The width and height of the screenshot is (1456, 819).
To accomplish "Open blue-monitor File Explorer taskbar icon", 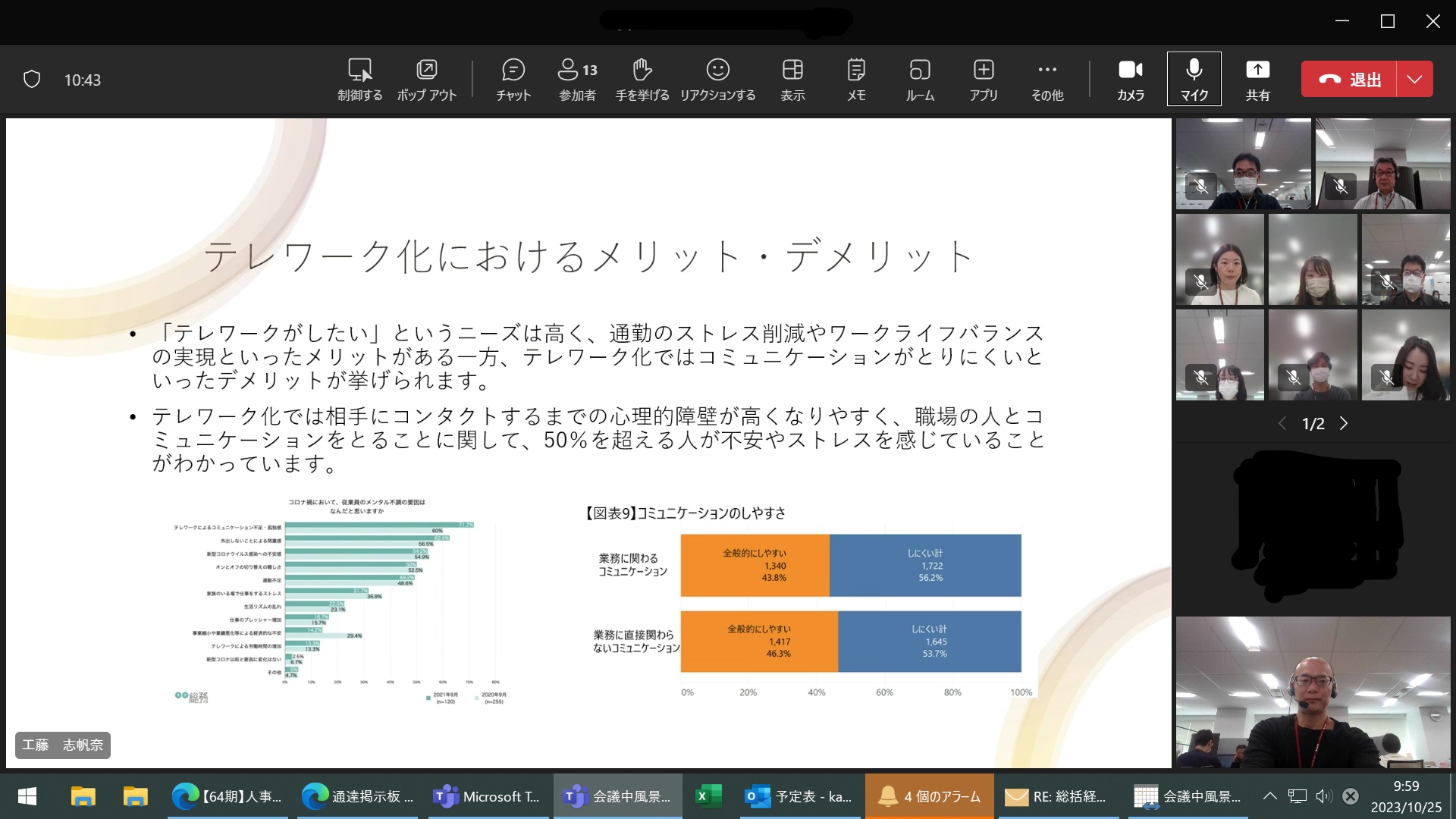I will point(83,796).
